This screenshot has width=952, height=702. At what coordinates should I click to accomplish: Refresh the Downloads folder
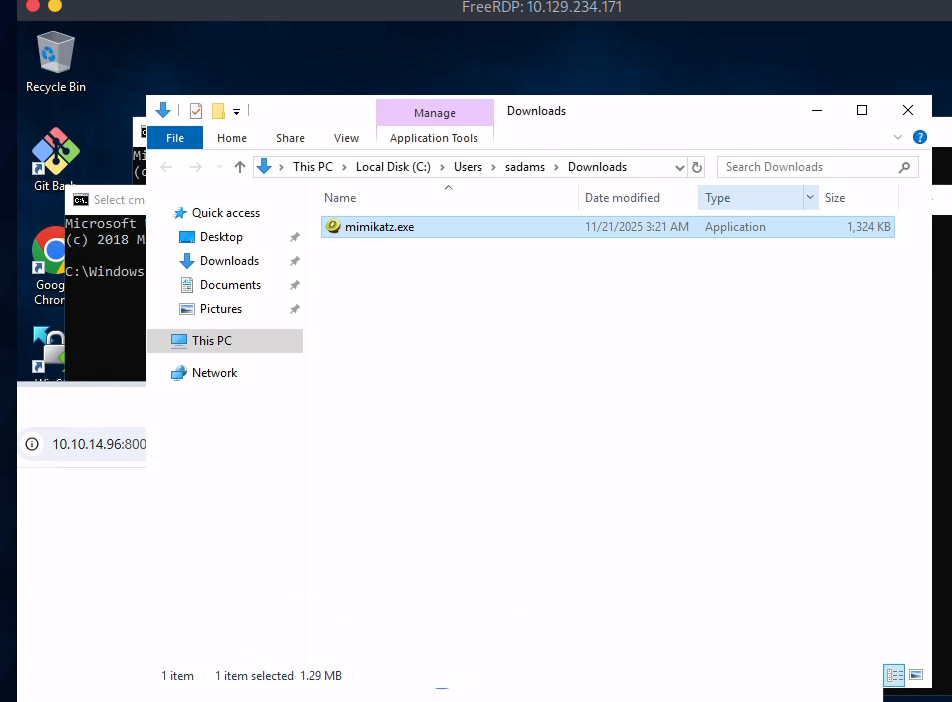point(697,167)
